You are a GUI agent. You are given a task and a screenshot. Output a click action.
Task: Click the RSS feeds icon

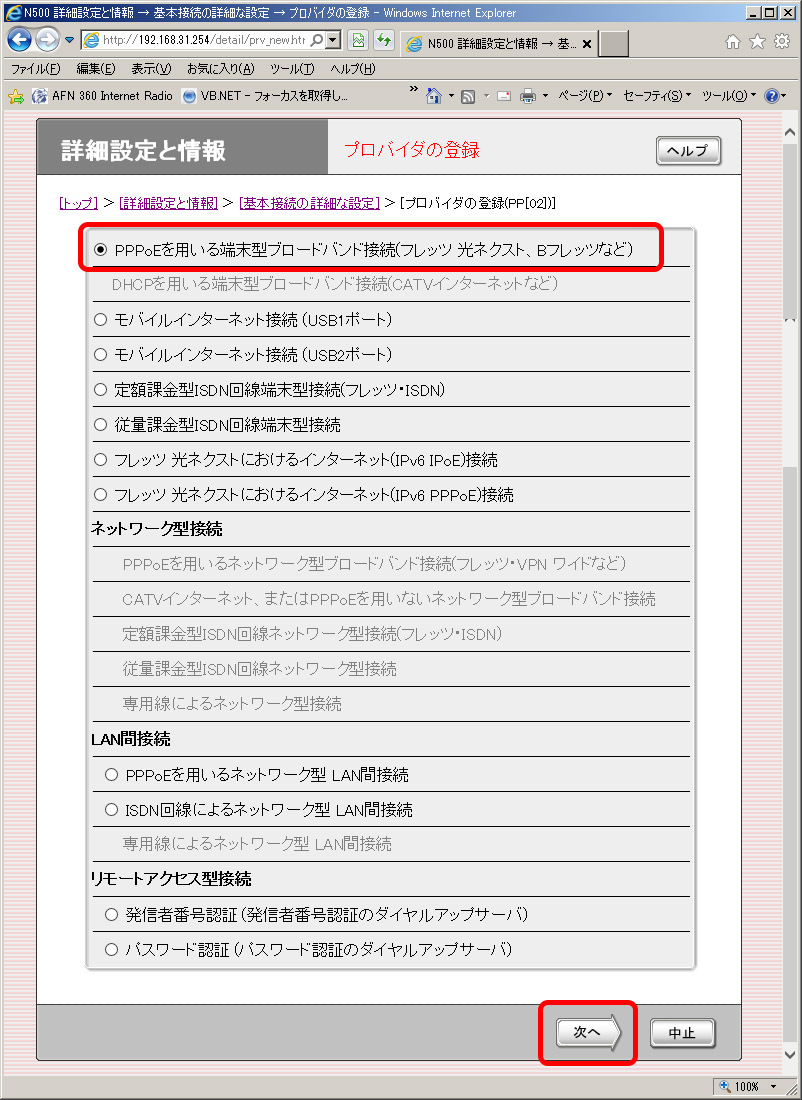pos(468,97)
